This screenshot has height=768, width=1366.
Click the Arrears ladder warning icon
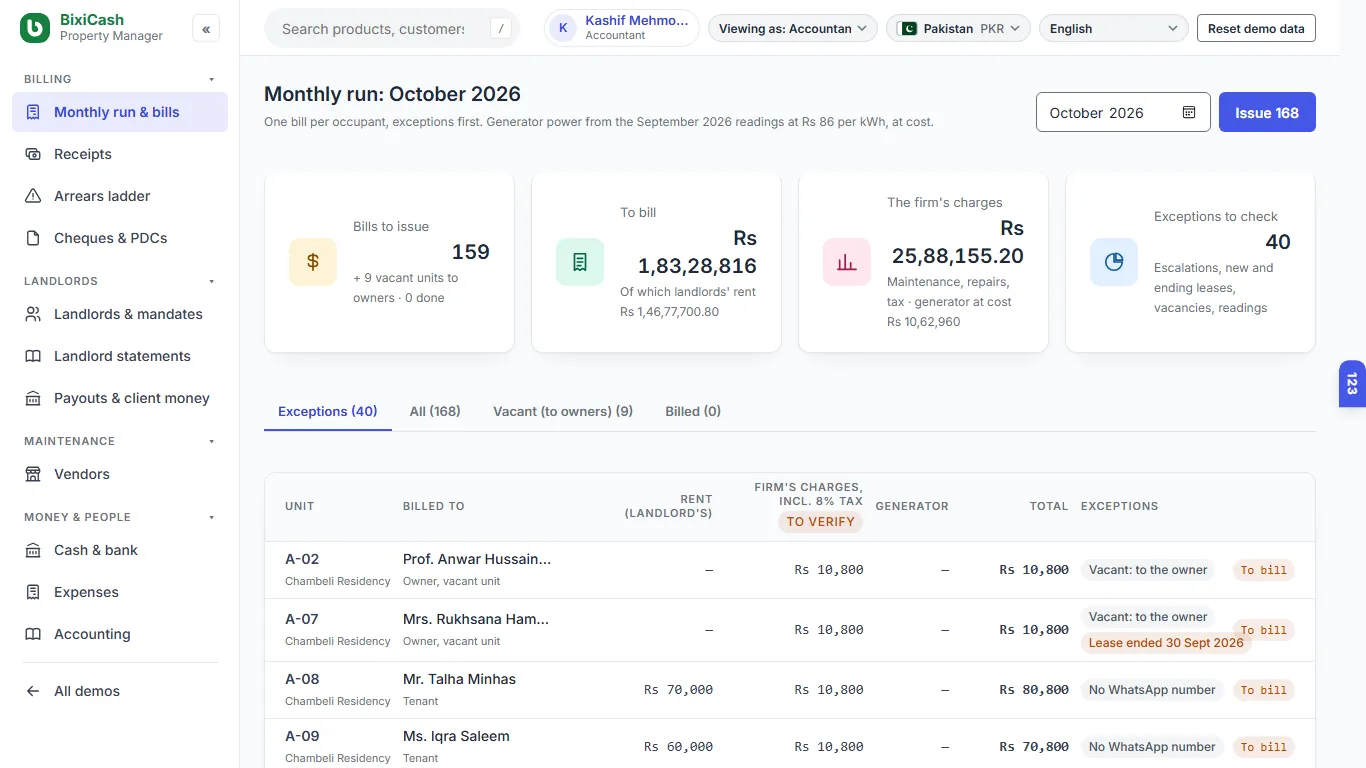point(33,196)
